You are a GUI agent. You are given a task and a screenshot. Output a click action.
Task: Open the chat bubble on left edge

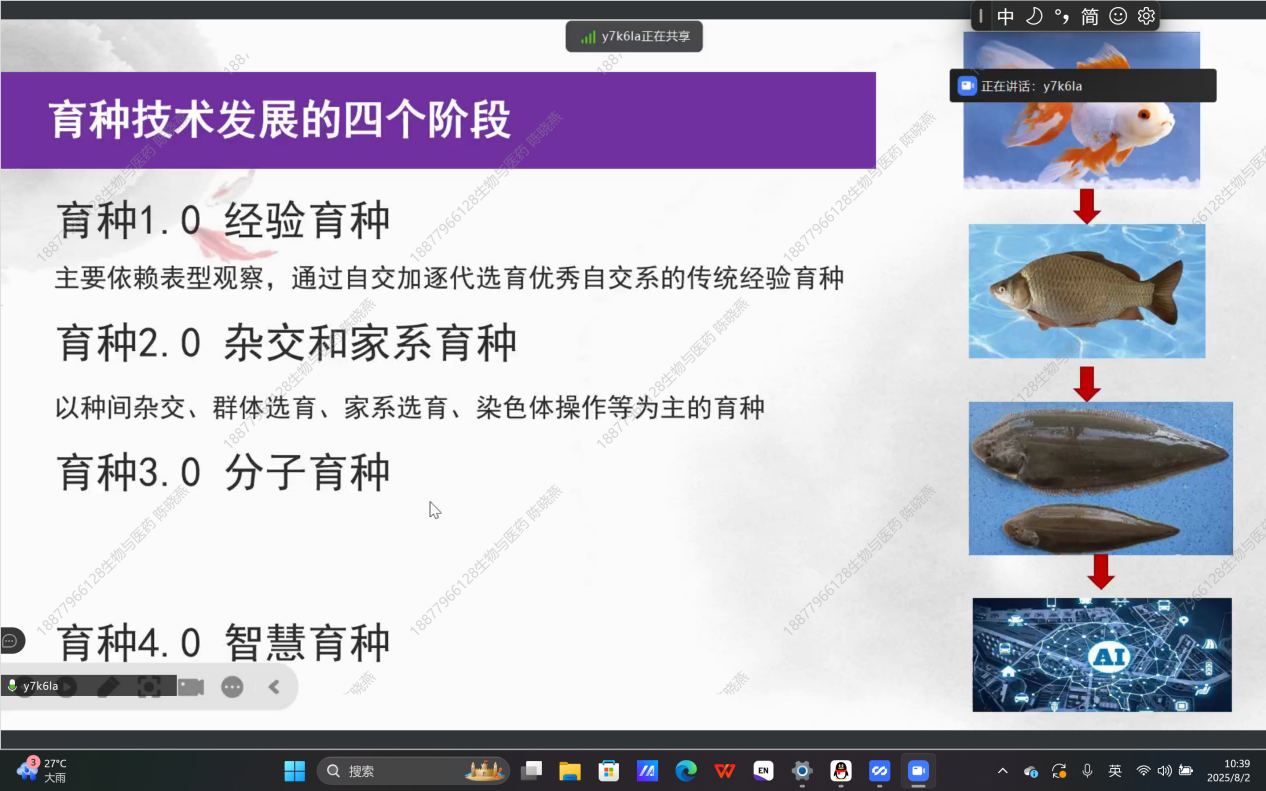point(10,640)
